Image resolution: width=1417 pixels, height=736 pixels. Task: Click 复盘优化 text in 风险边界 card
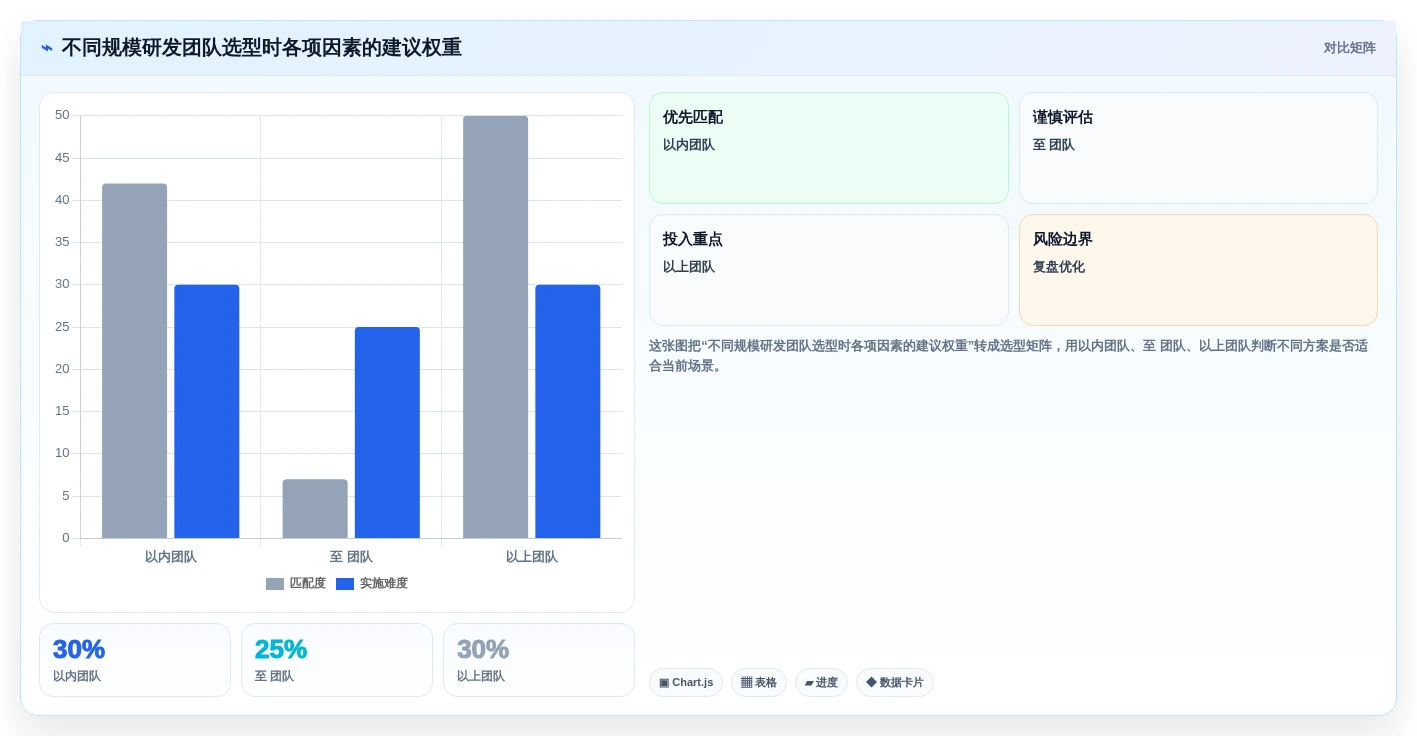1059,267
